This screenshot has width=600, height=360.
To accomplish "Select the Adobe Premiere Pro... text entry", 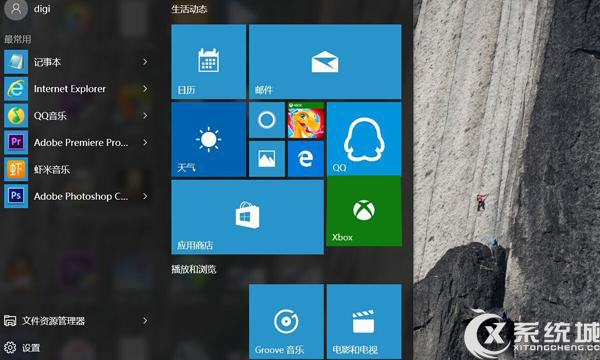I will [x=81, y=142].
